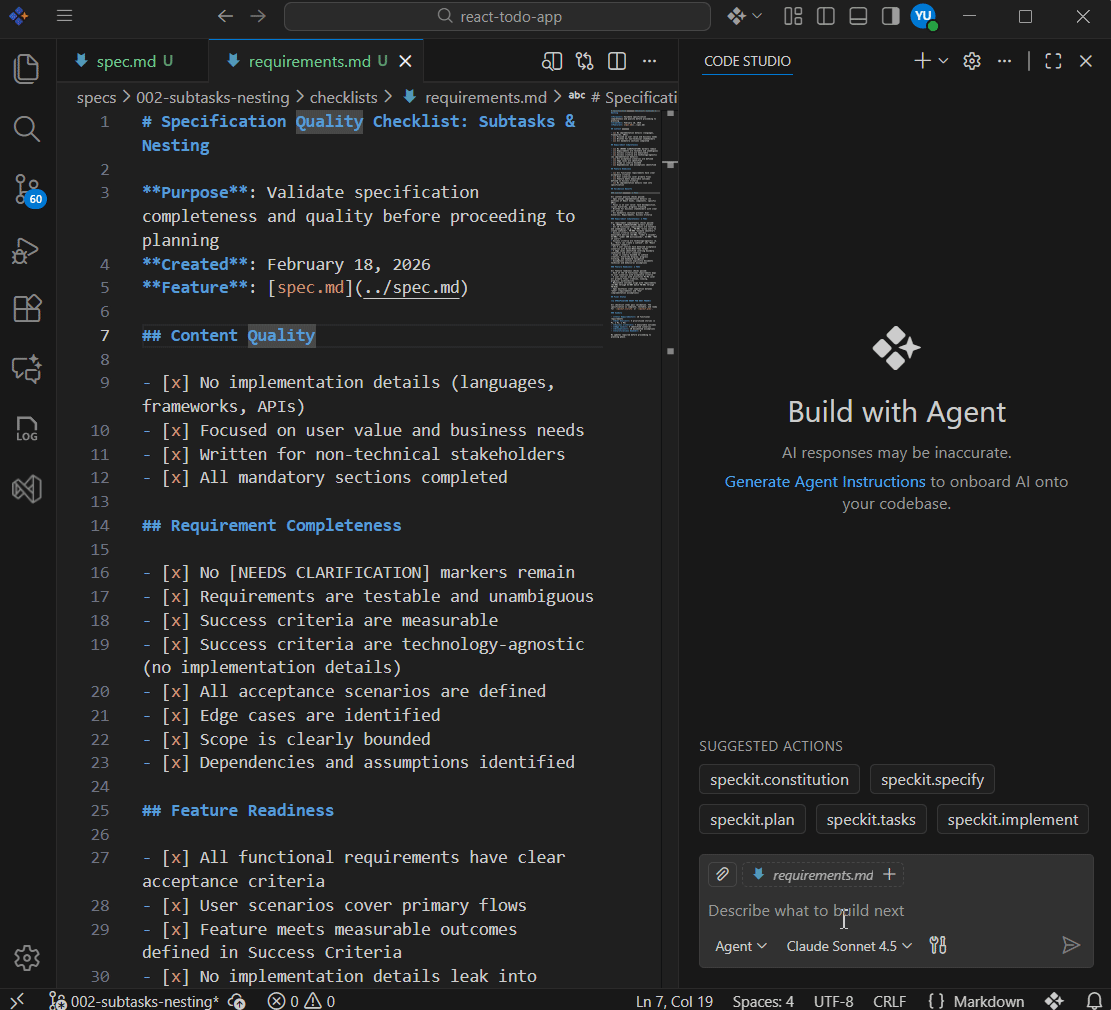Open the Extensions view icon
This screenshot has width=1111, height=1010.
click(27, 309)
